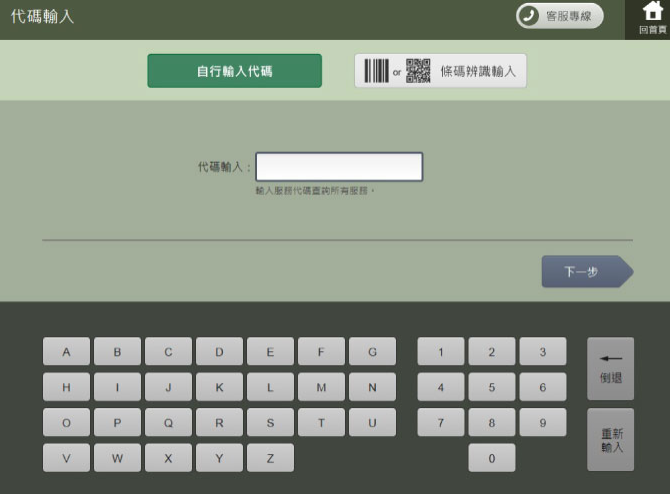Tap the 客服專線 phone button
The width and height of the screenshot is (670, 494).
click(x=559, y=16)
